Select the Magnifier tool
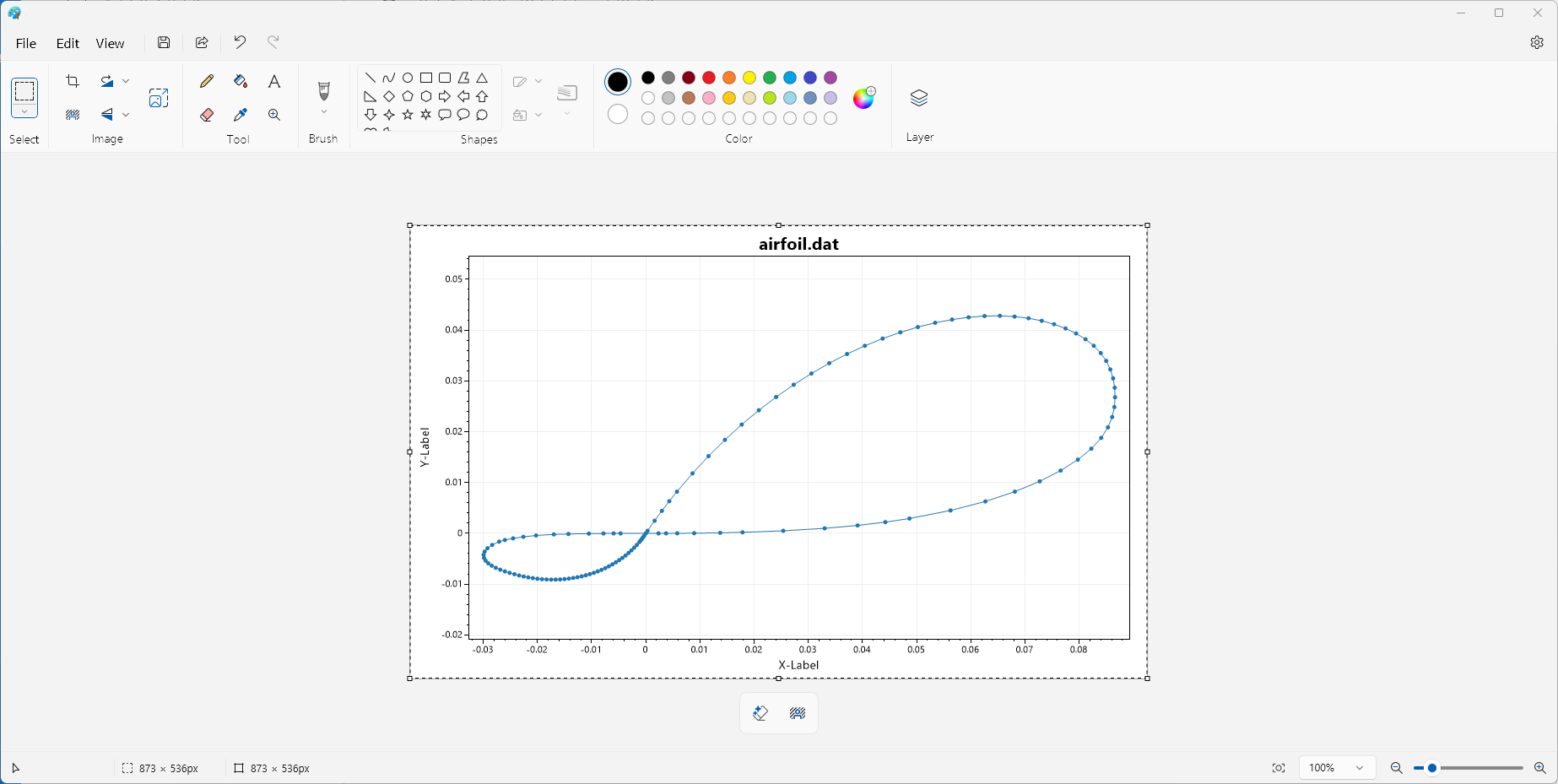Viewport: 1558px width, 784px height. point(274,115)
